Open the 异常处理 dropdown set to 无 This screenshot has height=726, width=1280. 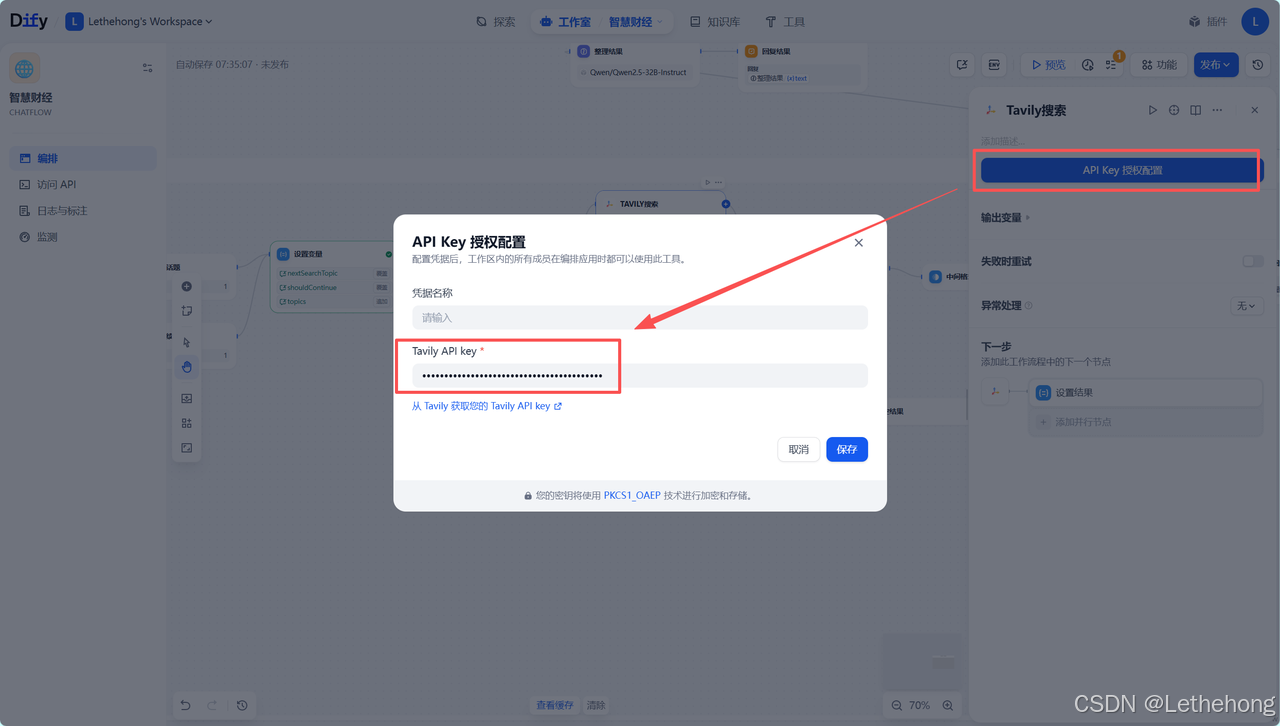coord(1247,306)
